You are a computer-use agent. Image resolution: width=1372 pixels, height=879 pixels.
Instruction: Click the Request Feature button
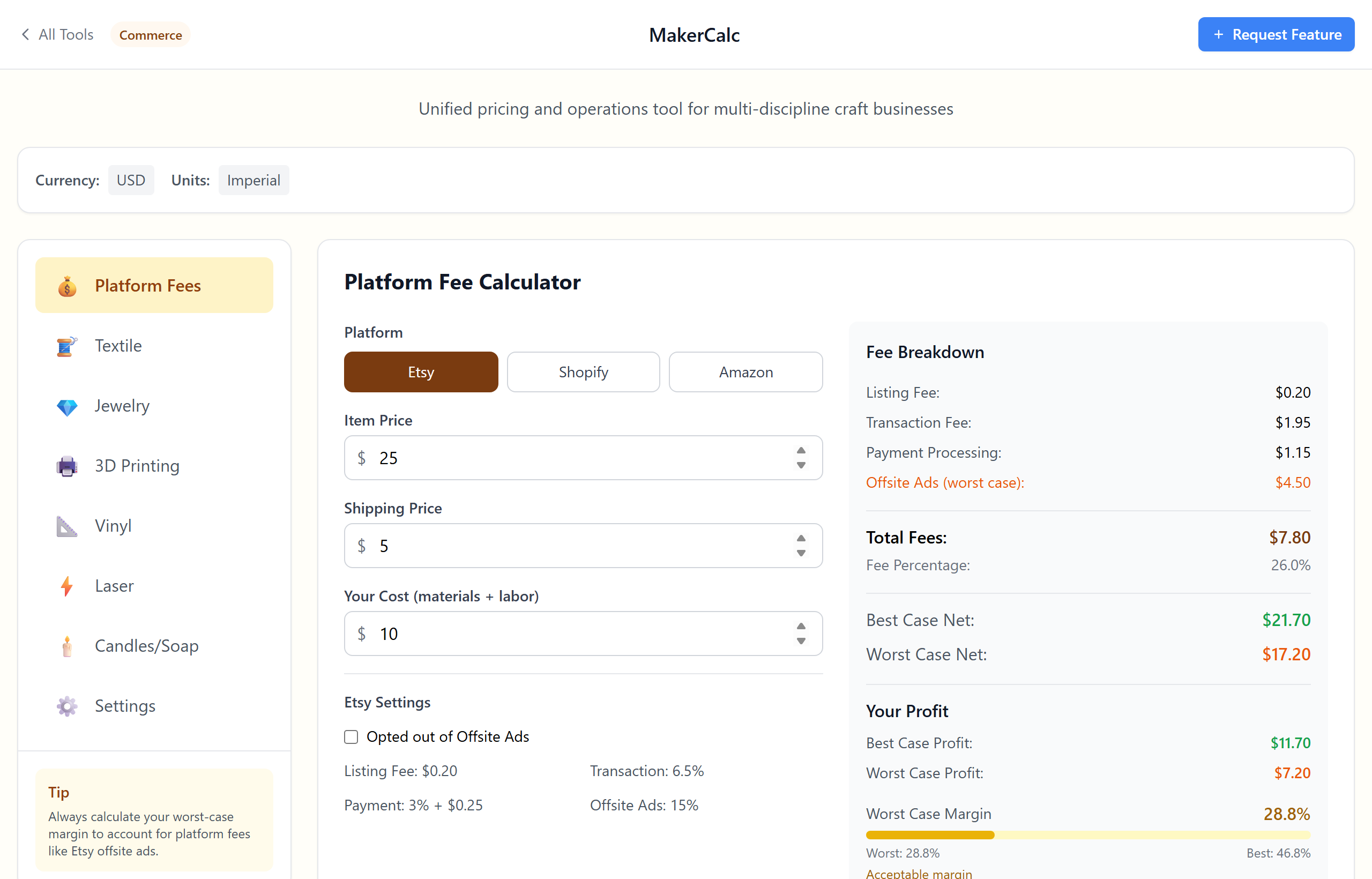point(1276,34)
